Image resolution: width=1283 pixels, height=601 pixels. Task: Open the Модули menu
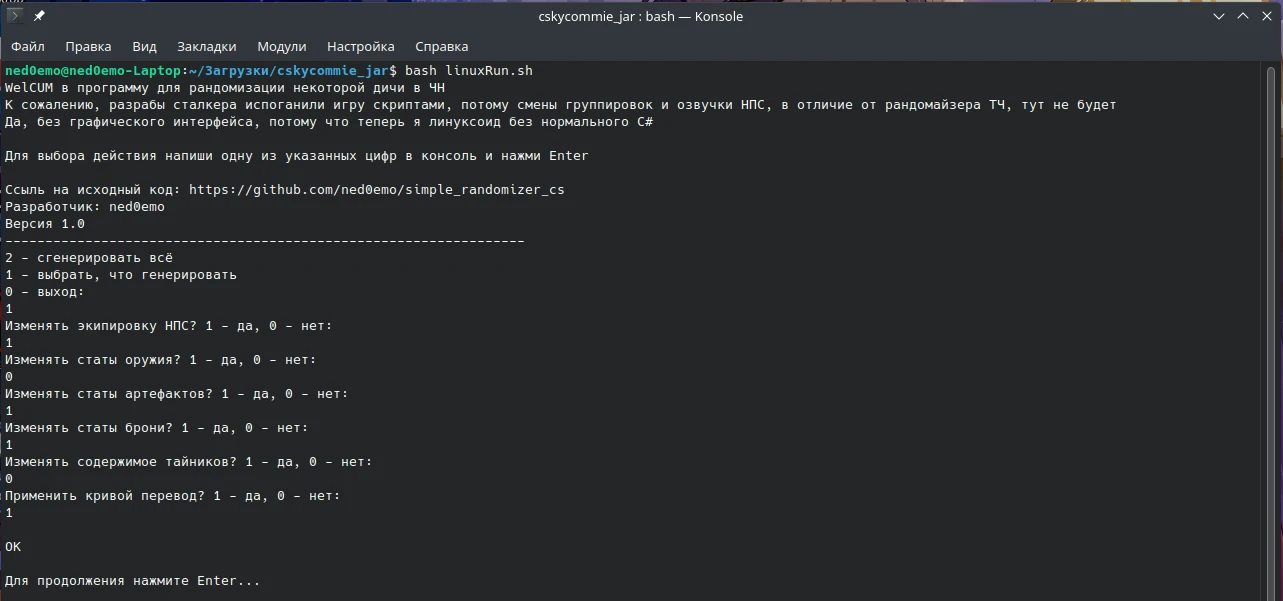(281, 46)
